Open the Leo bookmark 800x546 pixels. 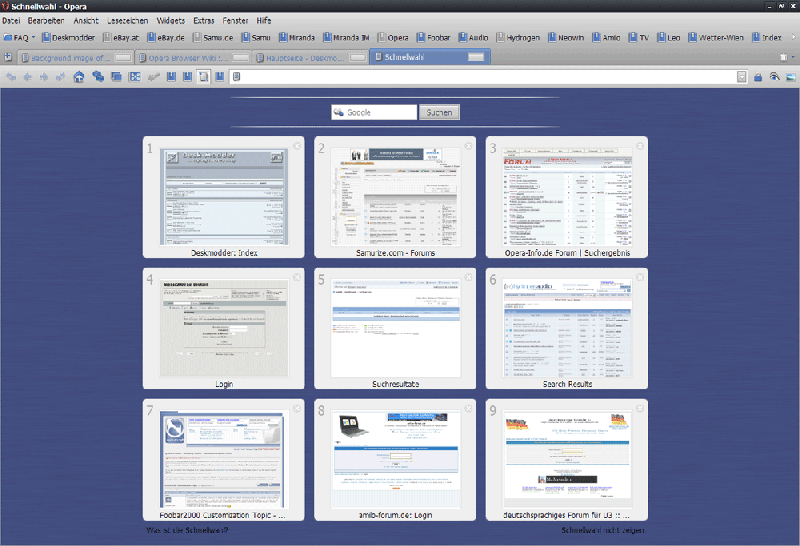click(x=669, y=37)
